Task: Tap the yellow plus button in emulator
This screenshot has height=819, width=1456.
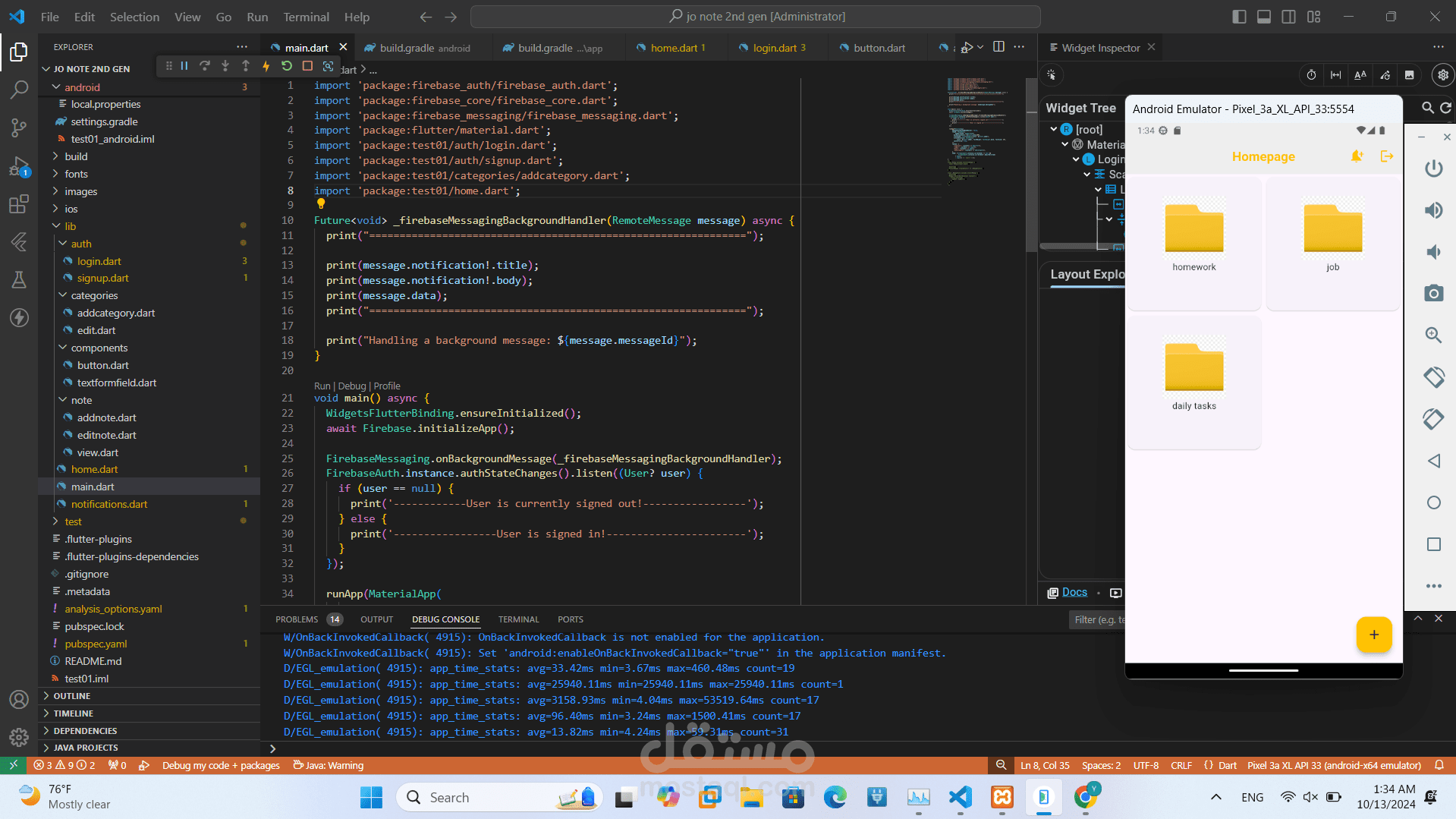Action: coord(1373,635)
